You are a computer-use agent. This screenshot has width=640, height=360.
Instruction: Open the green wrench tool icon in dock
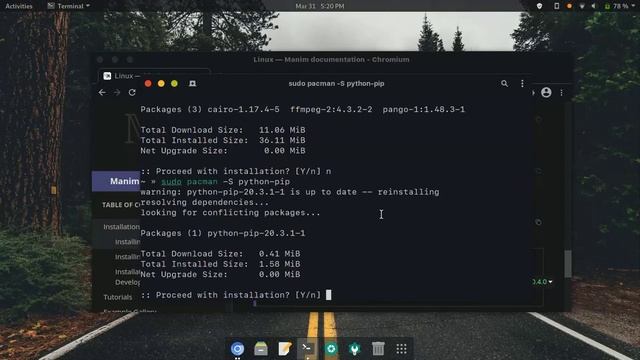[354, 349]
